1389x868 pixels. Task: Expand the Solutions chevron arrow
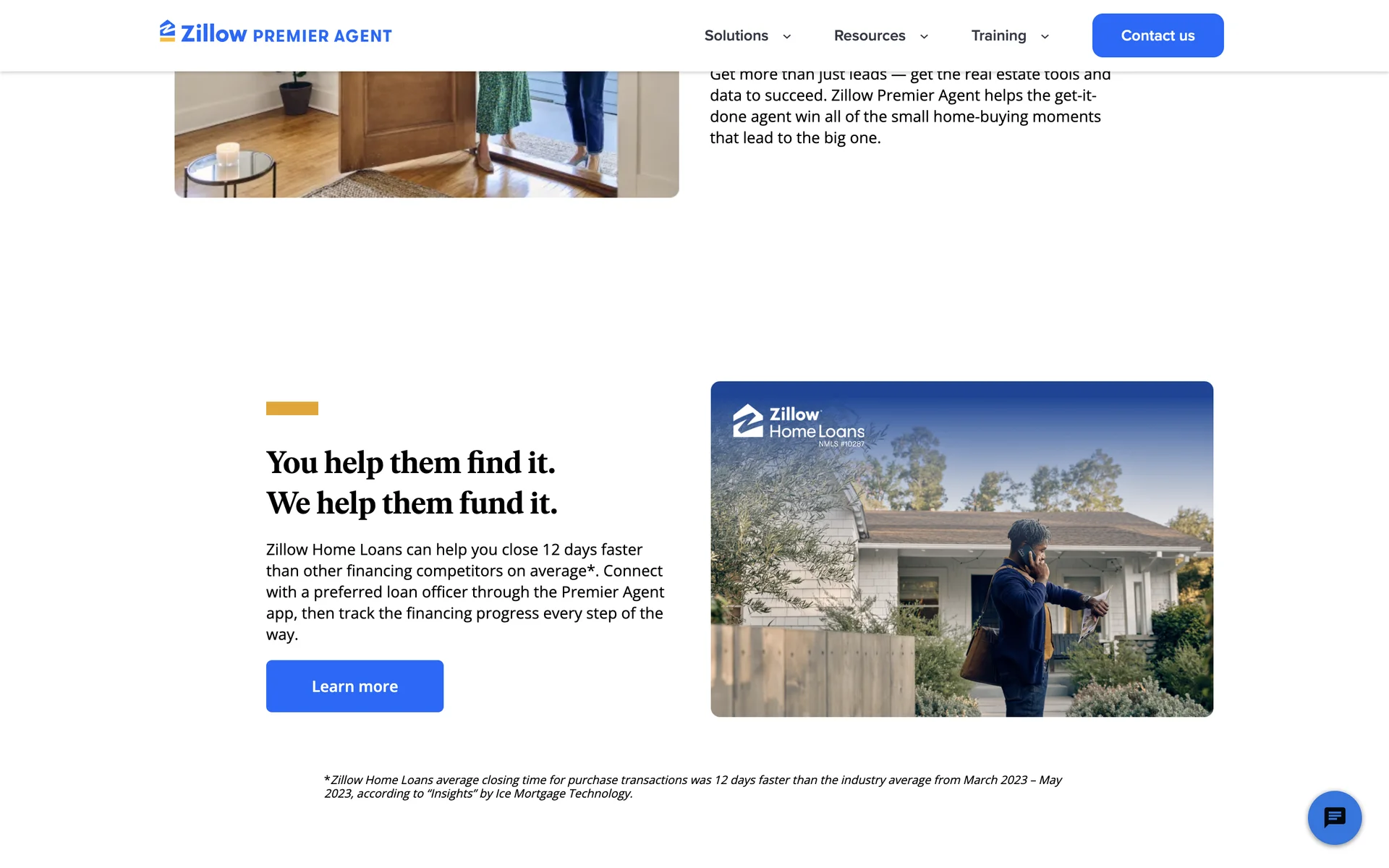[x=787, y=36]
